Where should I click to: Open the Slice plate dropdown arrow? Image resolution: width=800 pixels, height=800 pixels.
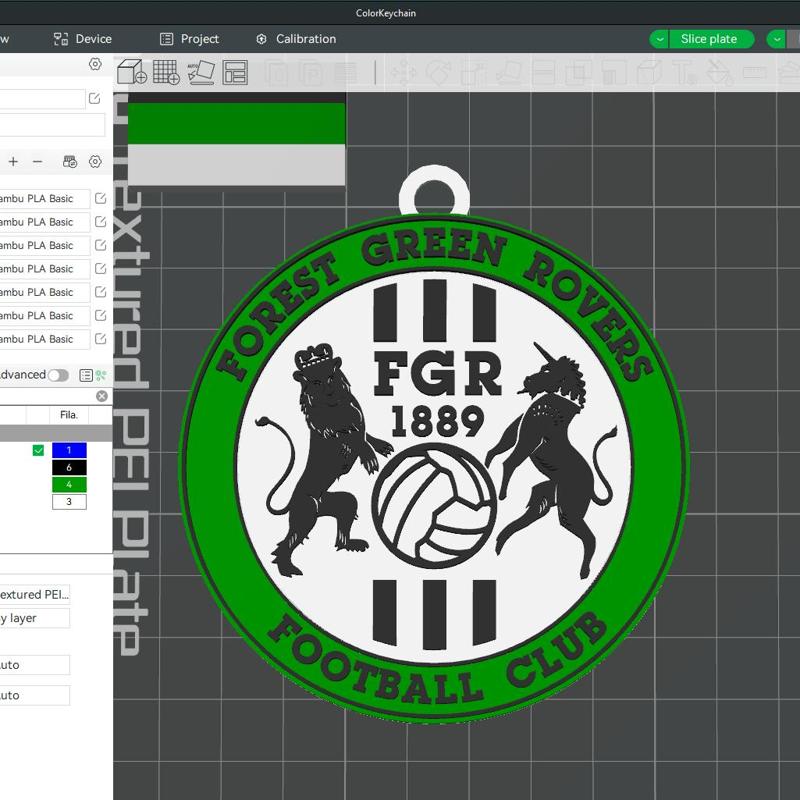coord(658,39)
